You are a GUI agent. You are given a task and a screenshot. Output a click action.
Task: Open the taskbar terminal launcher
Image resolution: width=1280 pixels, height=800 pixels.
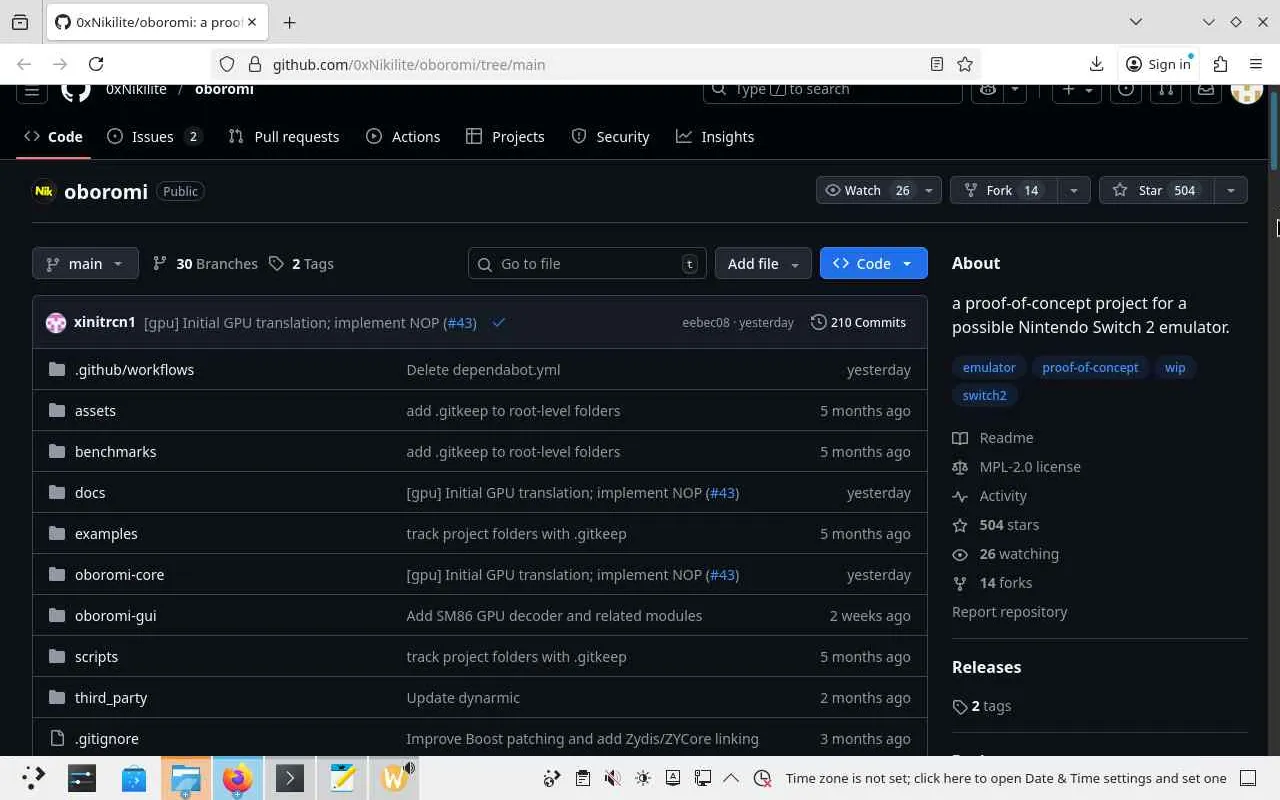pyautogui.click(x=290, y=778)
